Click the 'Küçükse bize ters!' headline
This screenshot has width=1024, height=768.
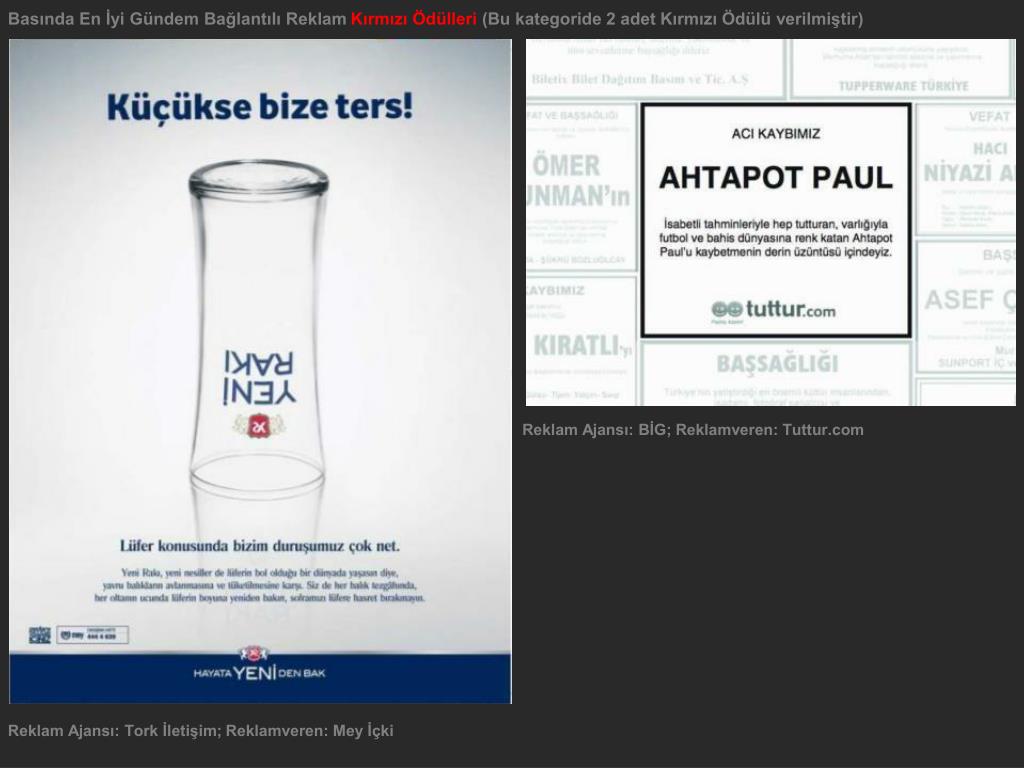[x=260, y=107]
